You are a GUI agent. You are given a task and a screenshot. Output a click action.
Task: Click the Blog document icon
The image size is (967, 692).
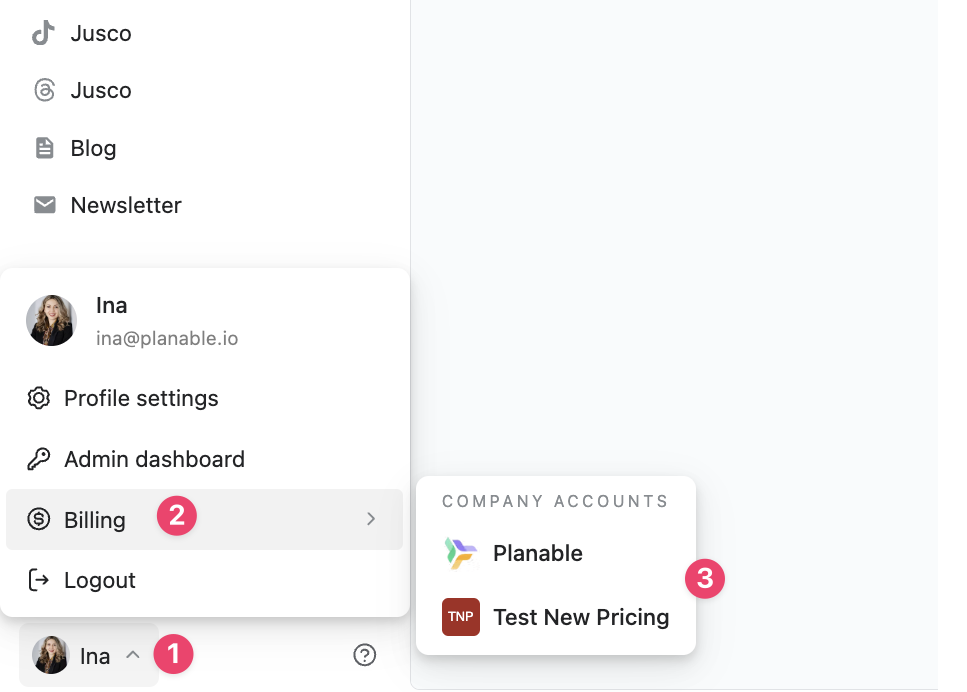[x=44, y=148]
